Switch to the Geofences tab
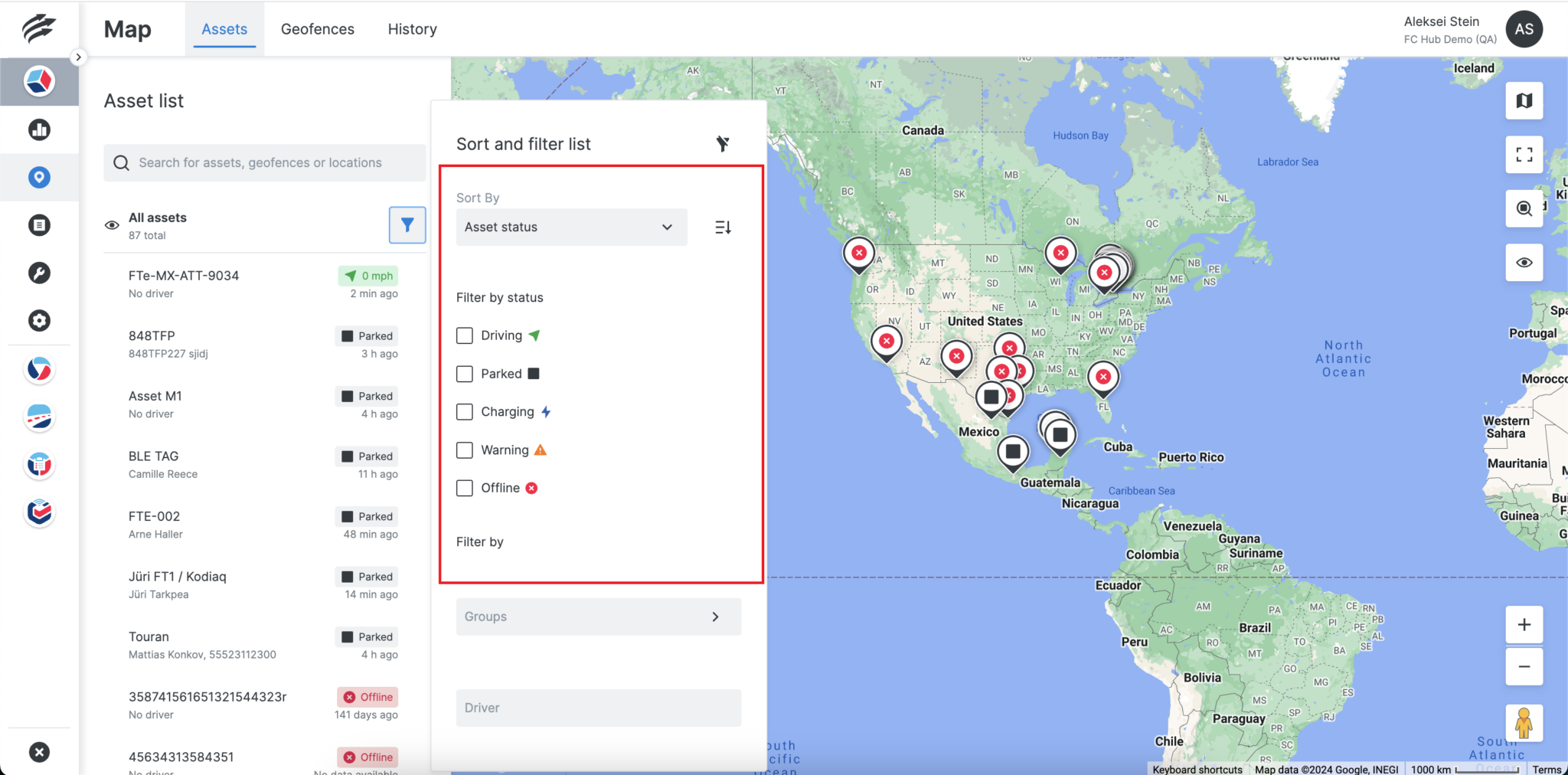Viewport: 1568px width, 775px height. click(x=317, y=28)
